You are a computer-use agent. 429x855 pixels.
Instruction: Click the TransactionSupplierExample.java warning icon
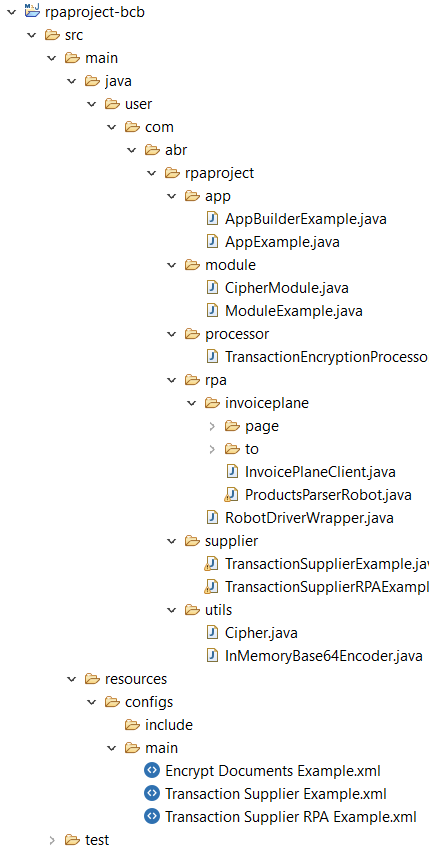[x=211, y=563]
